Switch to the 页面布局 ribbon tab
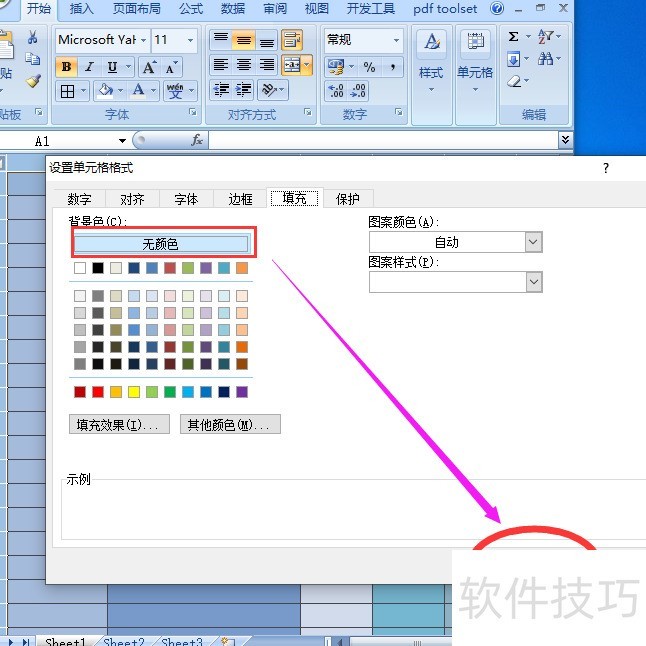The image size is (646, 646). pyautogui.click(x=137, y=8)
